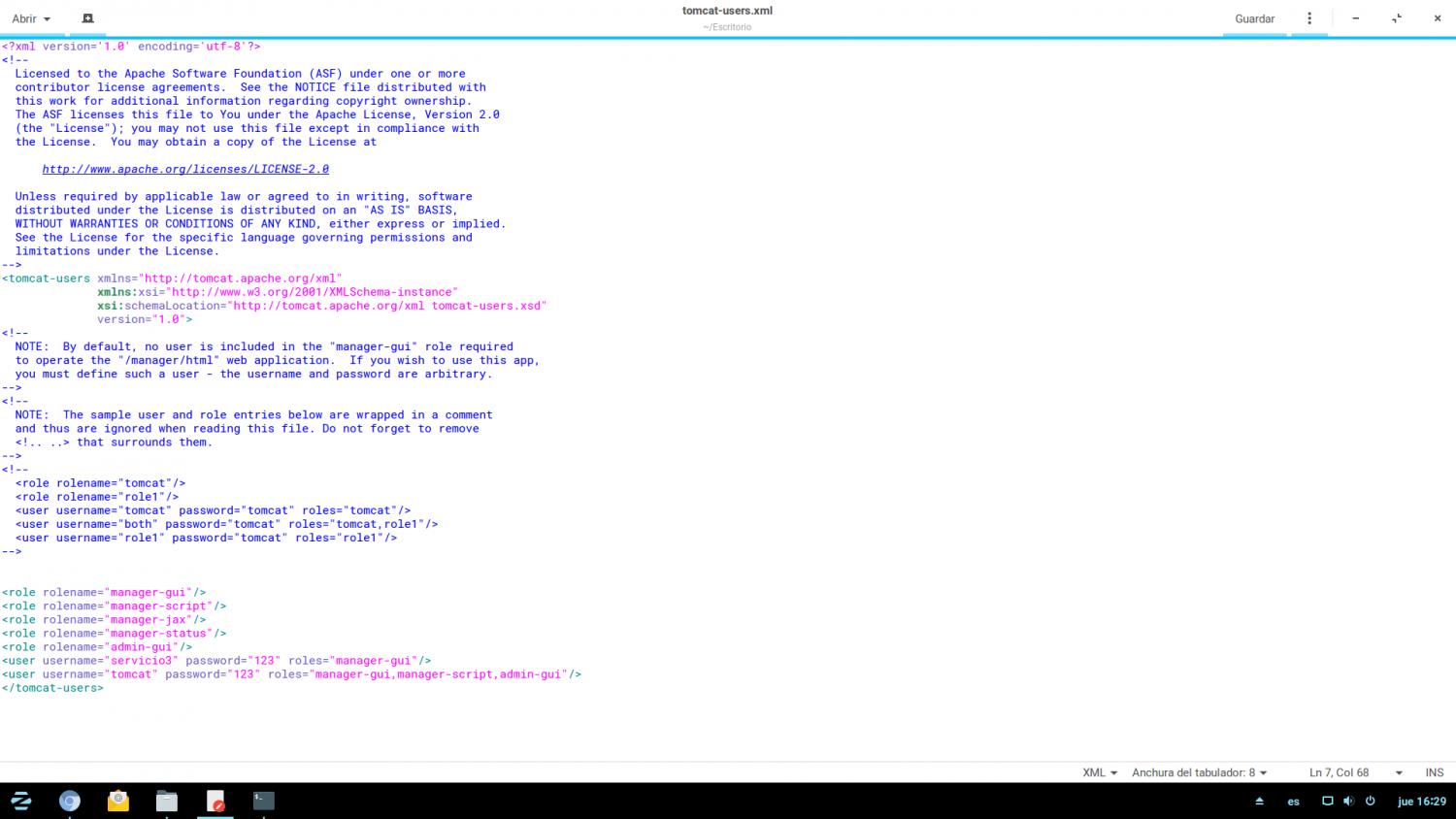Expand the recent files arrow beside Abrir
This screenshot has height=819, width=1456.
(x=47, y=19)
